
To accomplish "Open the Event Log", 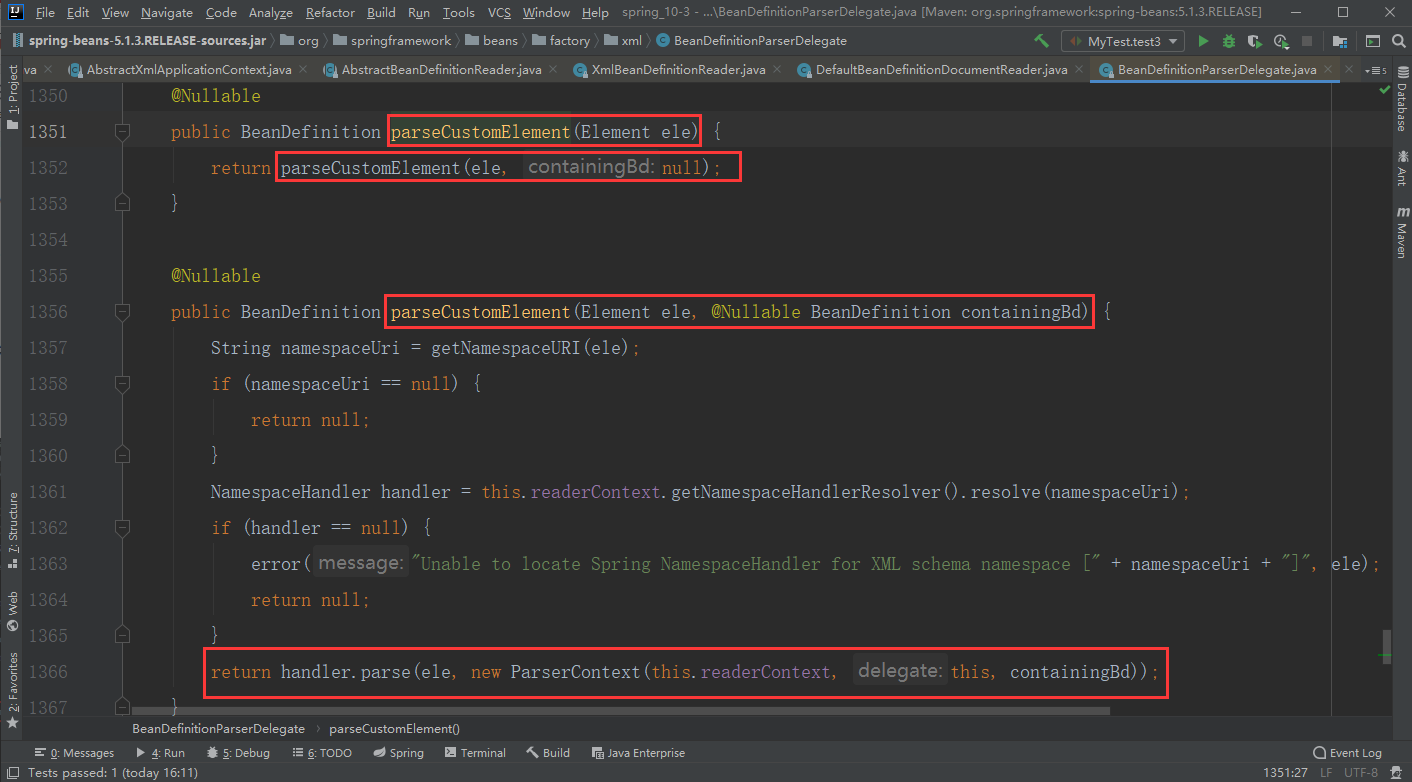I will 1347,753.
